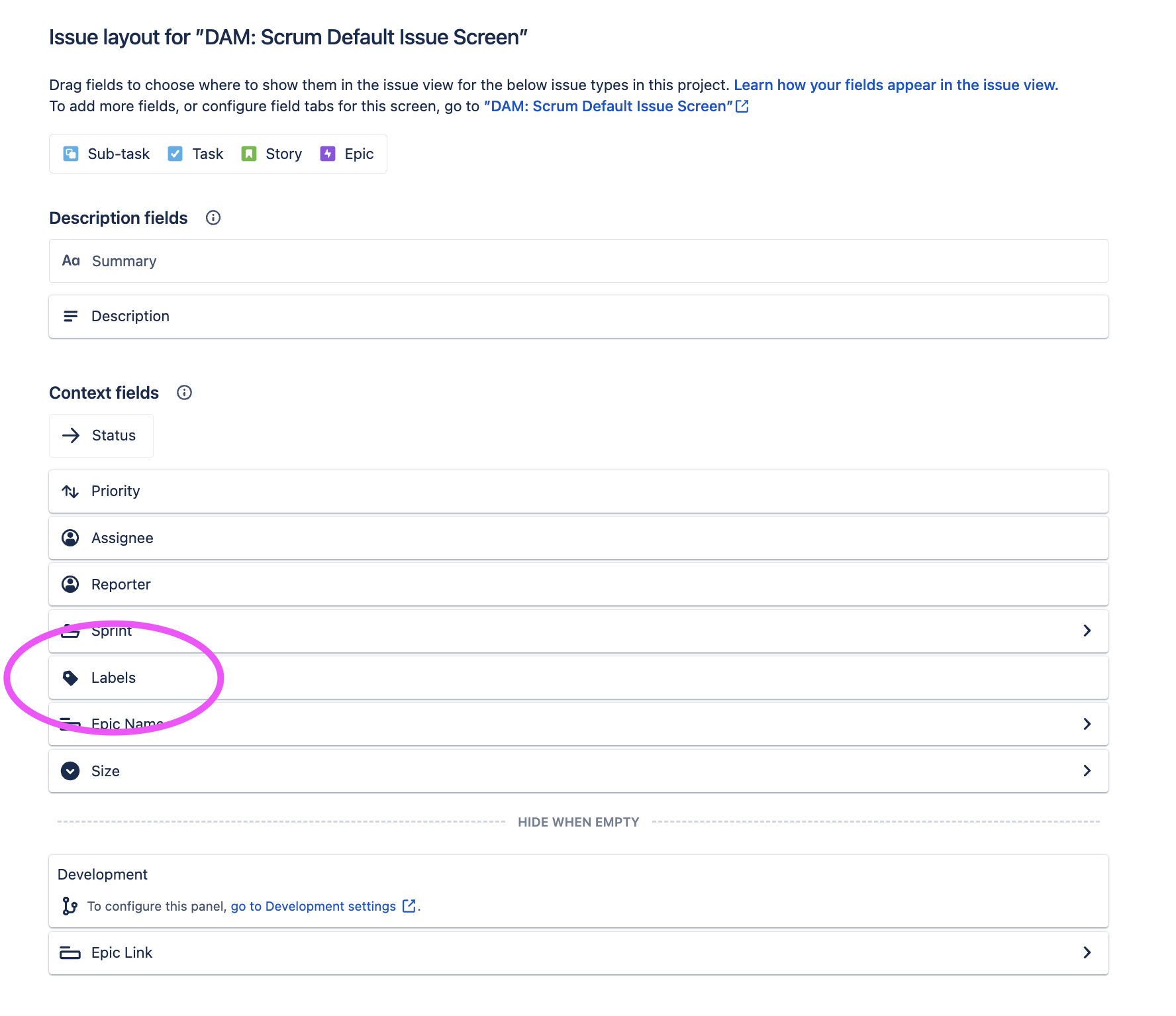Click the Sprint field icon

coord(70,631)
